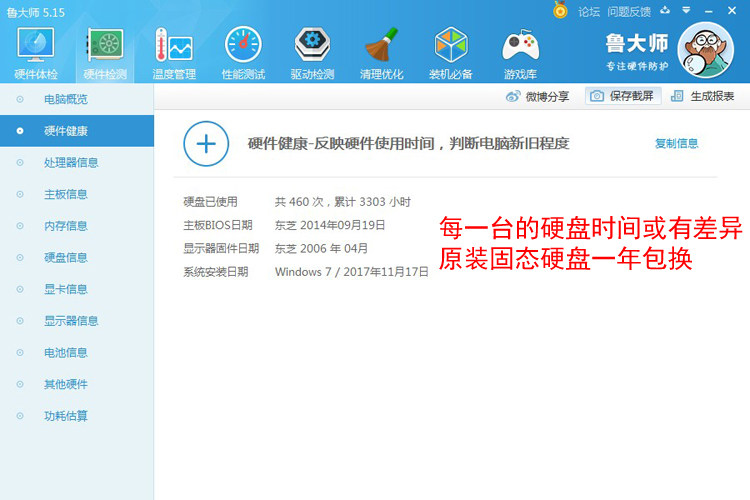The image size is (750, 500).
Task: Click the value 东芝 2006 年 04月
Action: 321,249
